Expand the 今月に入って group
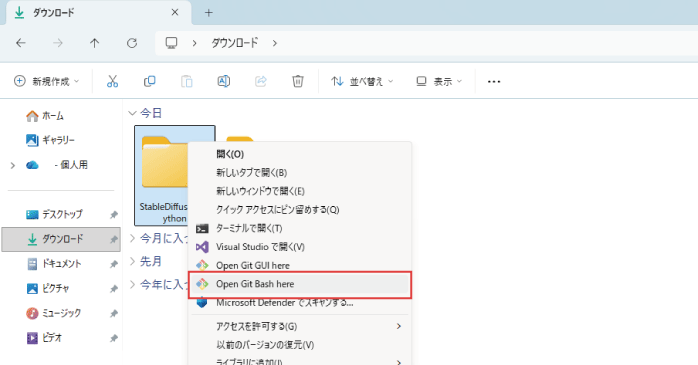Viewport: 698px width, 365px height. point(132,238)
